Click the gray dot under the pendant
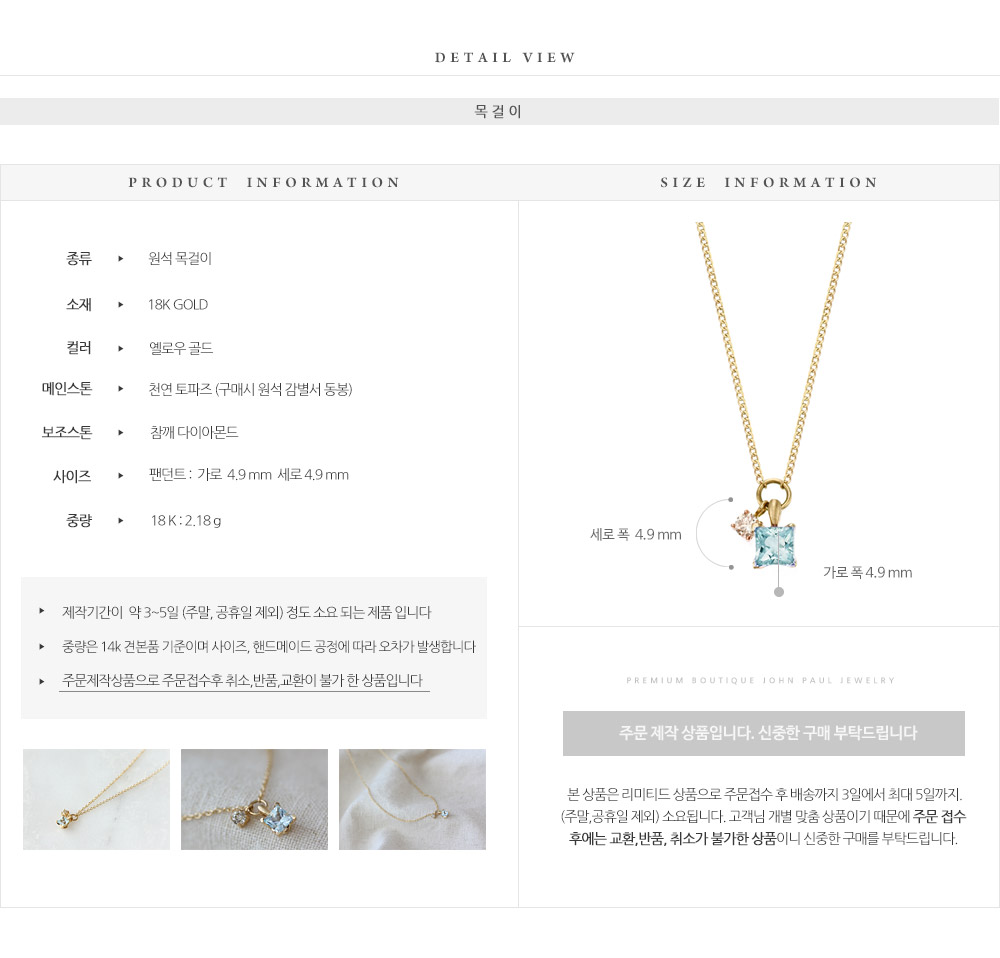This screenshot has width=1000, height=958. [779, 592]
